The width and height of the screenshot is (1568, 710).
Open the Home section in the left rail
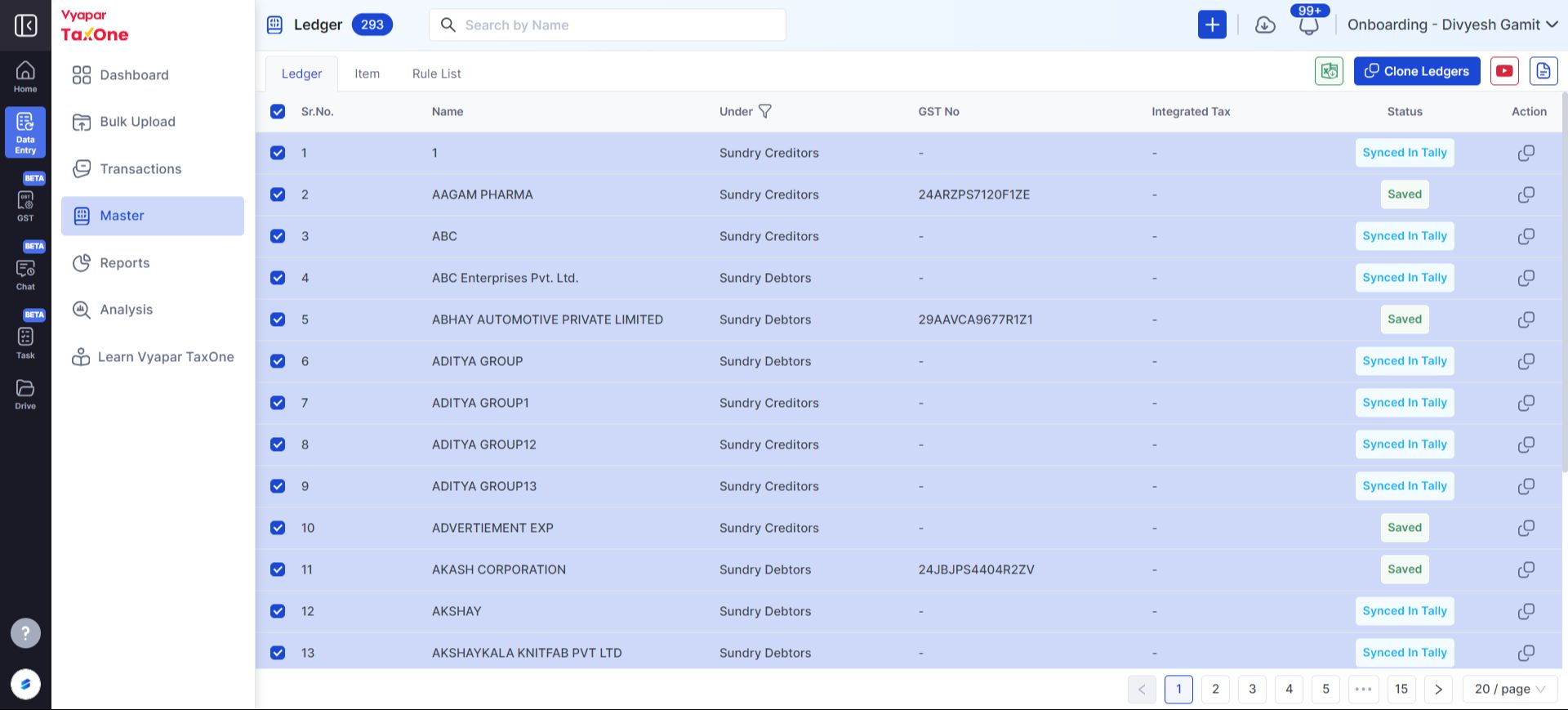pos(25,77)
